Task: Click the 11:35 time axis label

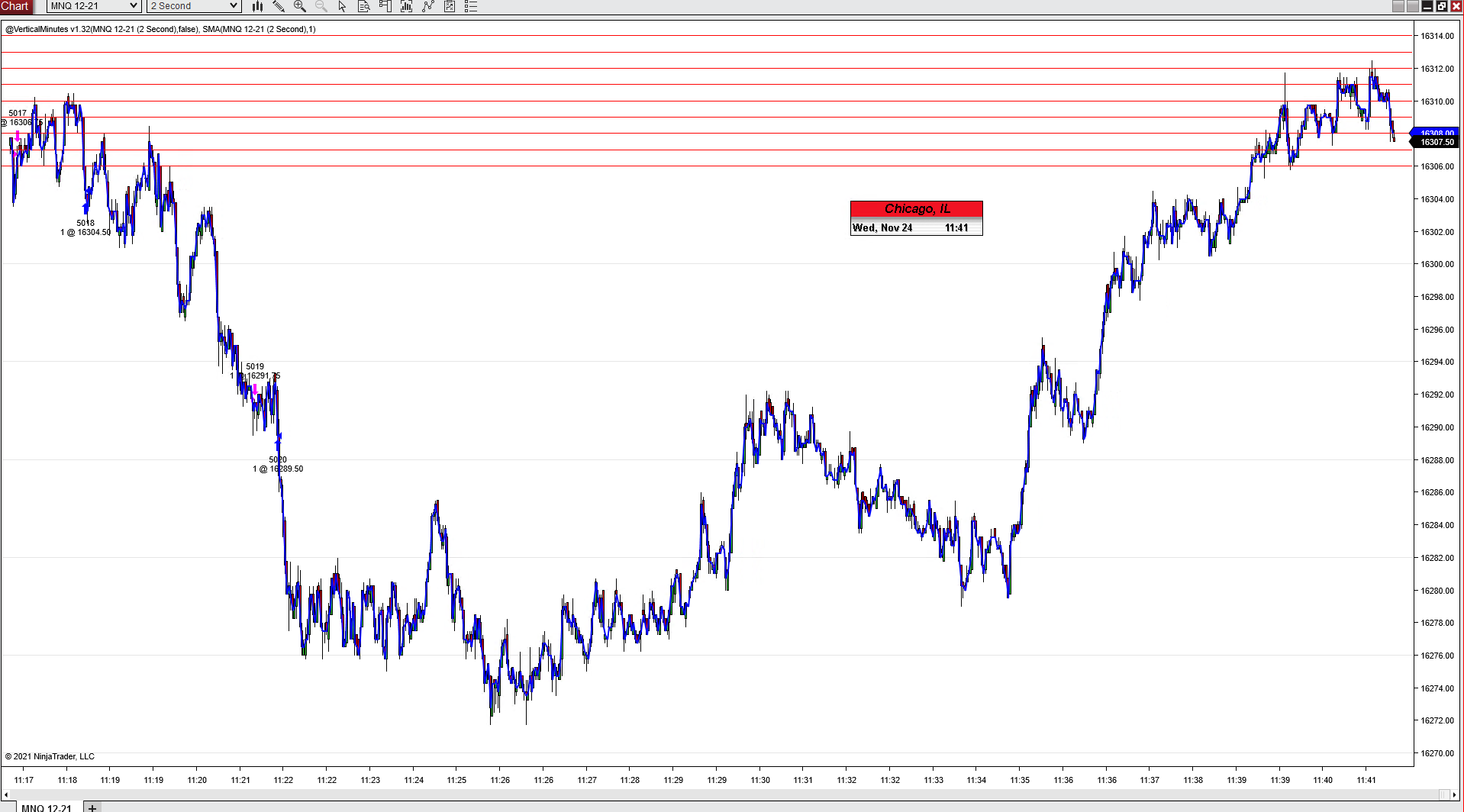Action: (1020, 780)
